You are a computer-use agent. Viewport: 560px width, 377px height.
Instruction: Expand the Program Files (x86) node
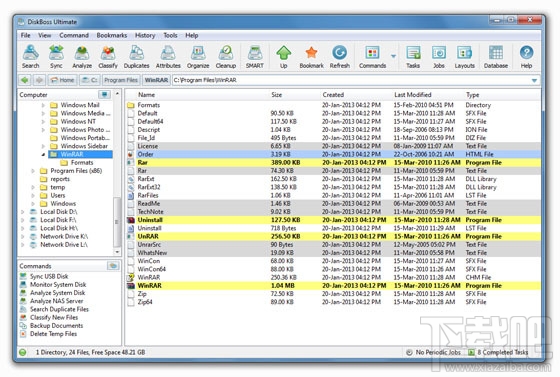click(x=33, y=171)
